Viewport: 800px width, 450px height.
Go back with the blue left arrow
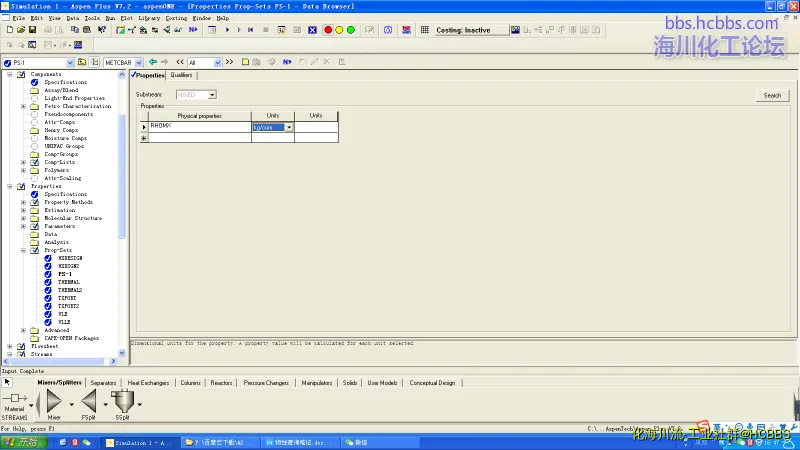(x=153, y=62)
